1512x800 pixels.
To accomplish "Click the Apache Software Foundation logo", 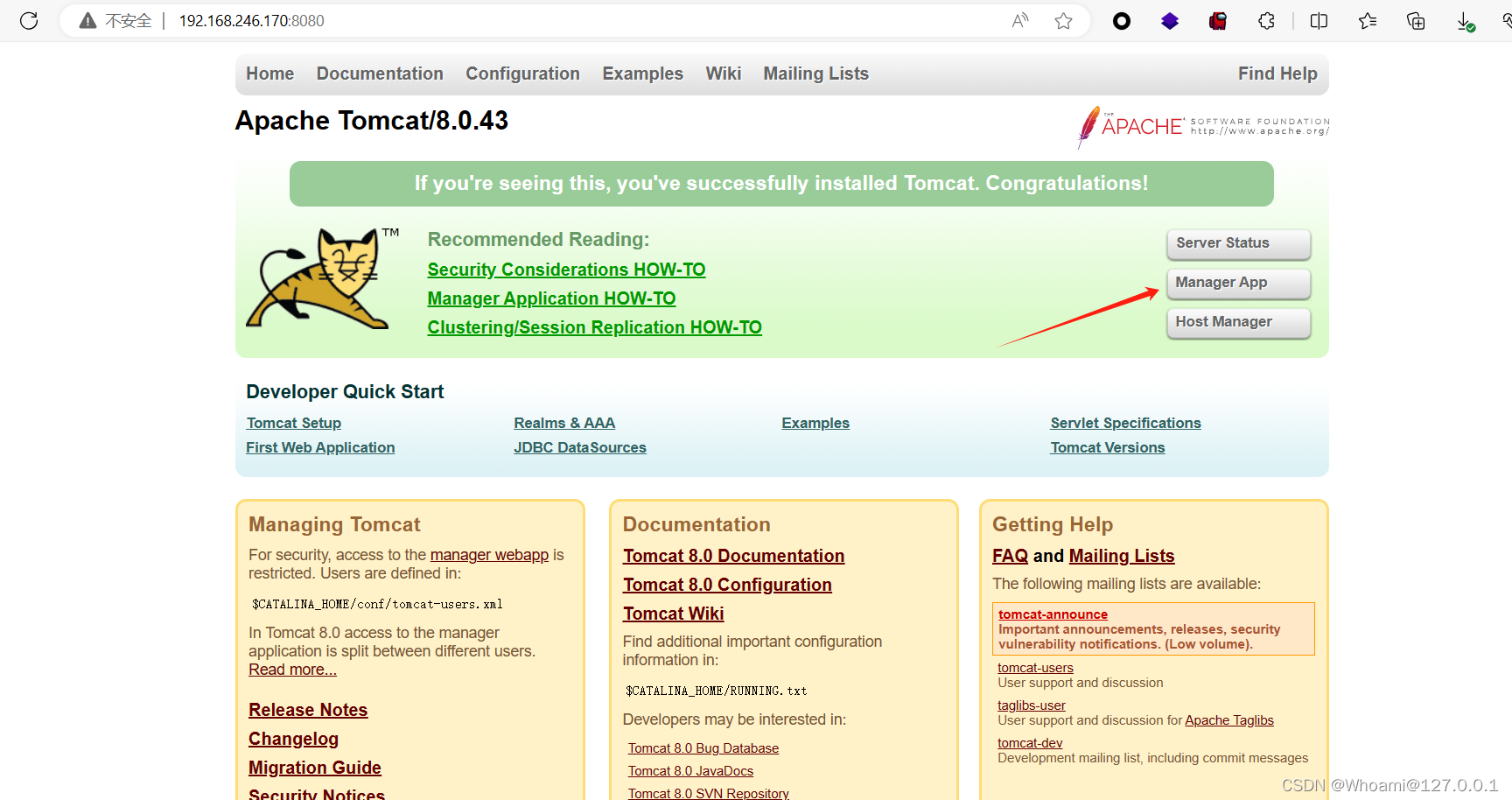I will click(1203, 126).
